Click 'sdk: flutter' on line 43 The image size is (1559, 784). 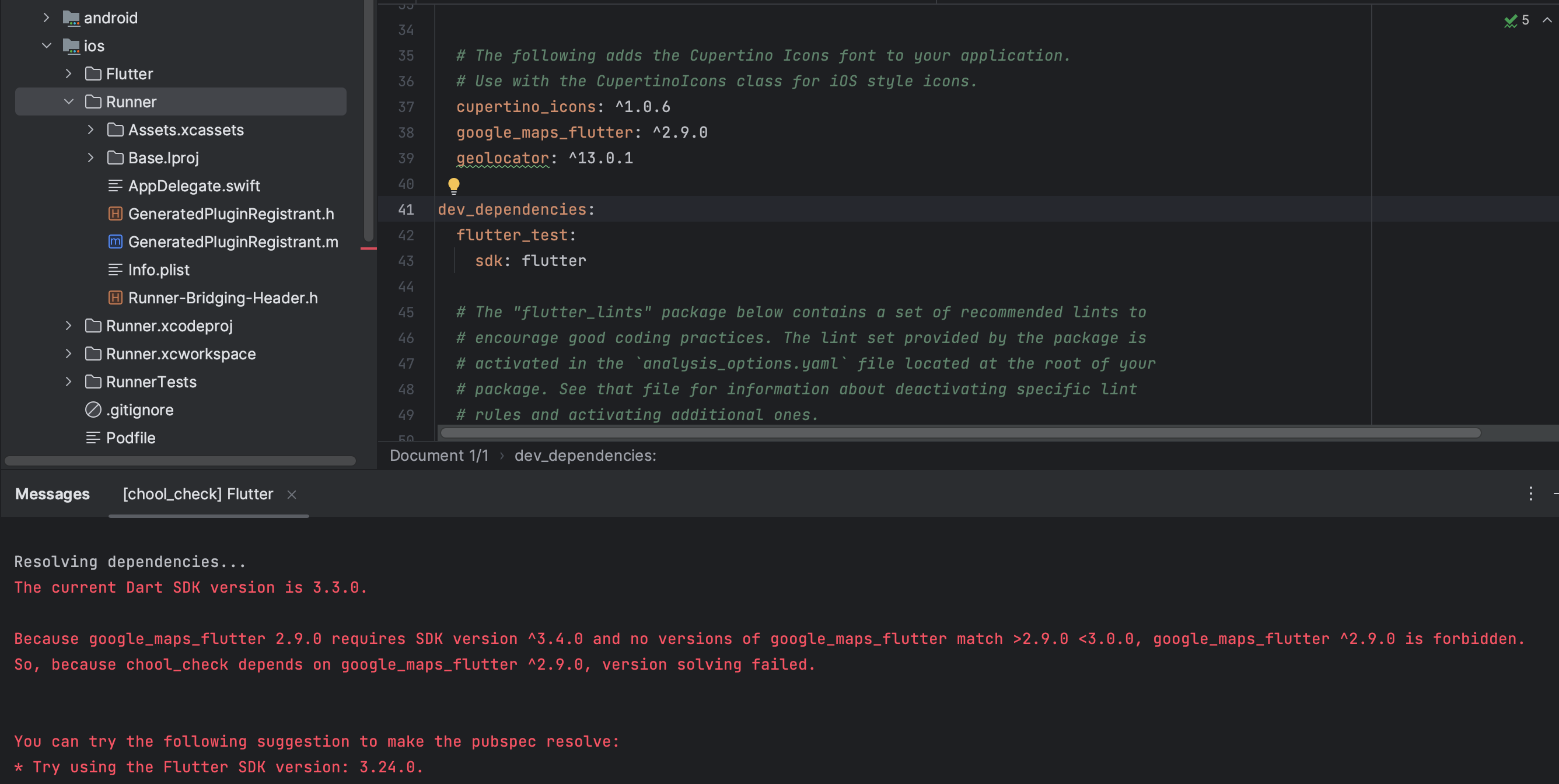[x=530, y=261]
